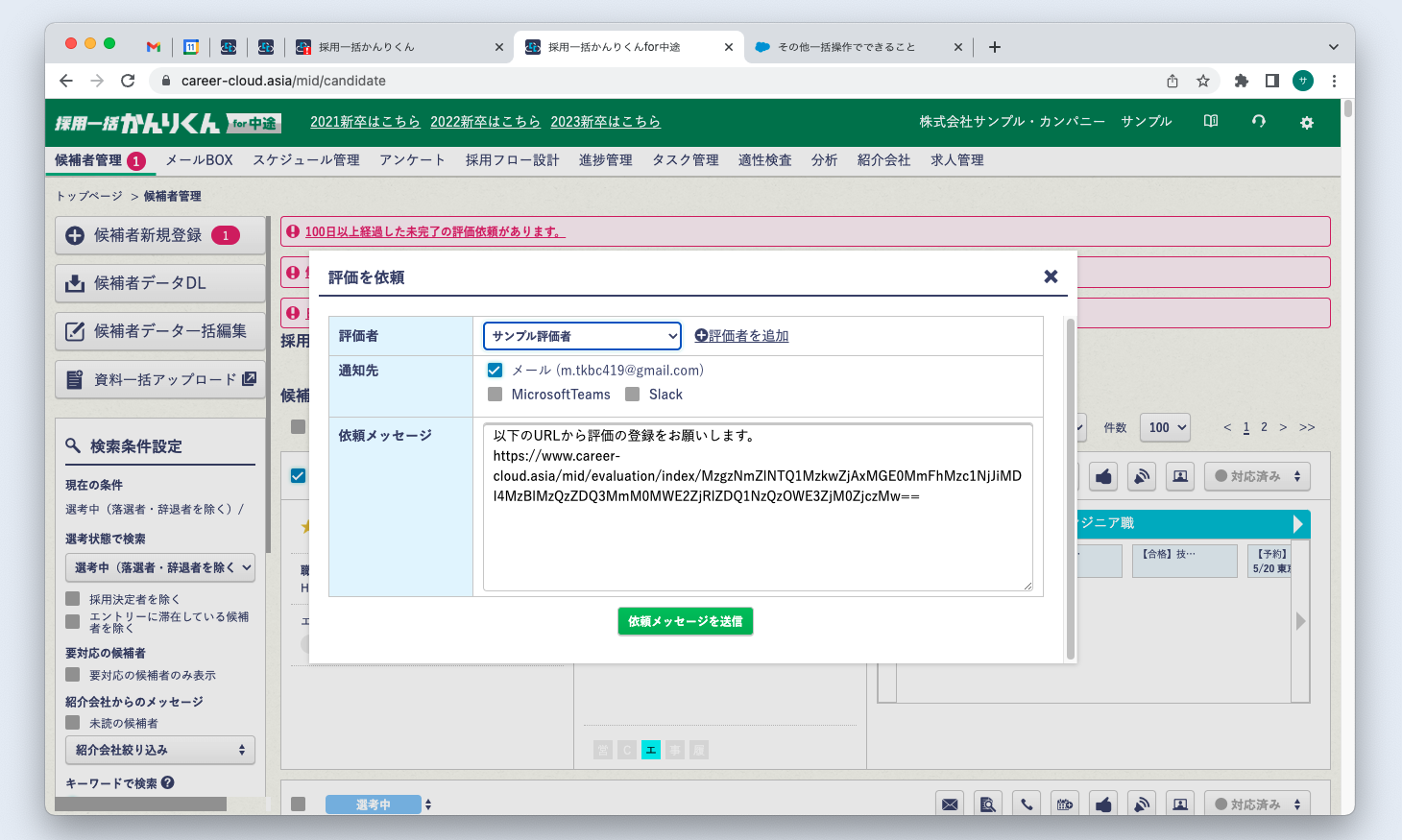The width and height of the screenshot is (1402, 840).
Task: Expand the 紹介会社絞り込み dropdown
Action: [x=159, y=750]
